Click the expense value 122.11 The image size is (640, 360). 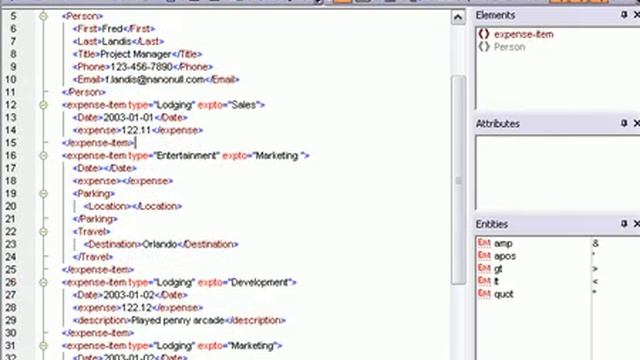(136, 130)
